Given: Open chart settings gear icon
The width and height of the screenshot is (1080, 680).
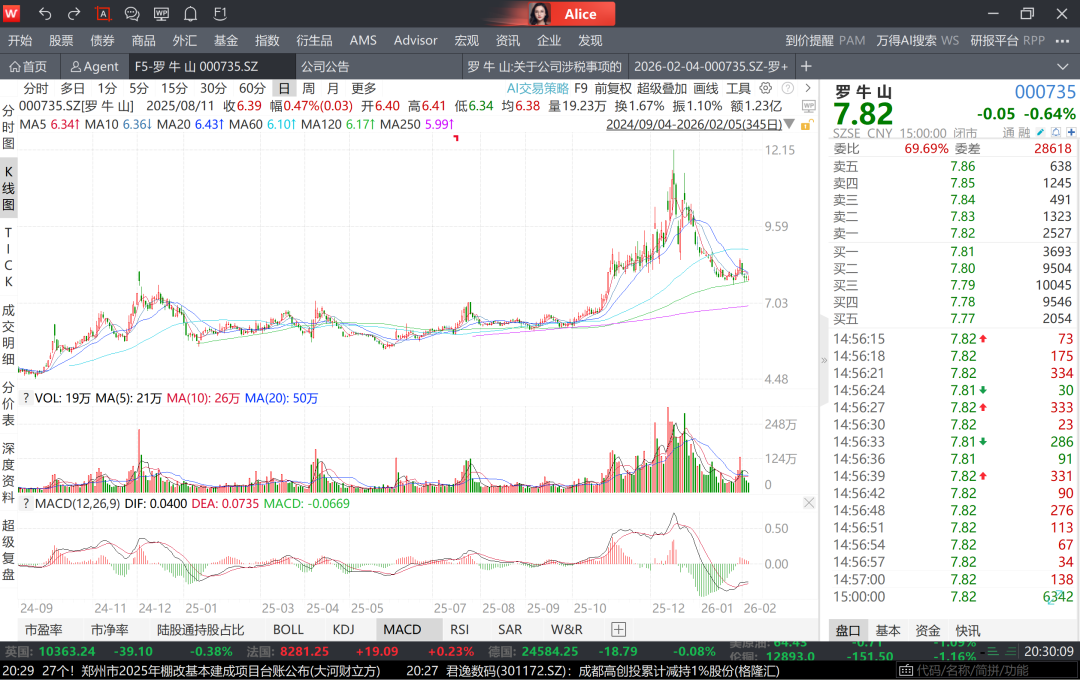Looking at the screenshot, I should point(766,88).
